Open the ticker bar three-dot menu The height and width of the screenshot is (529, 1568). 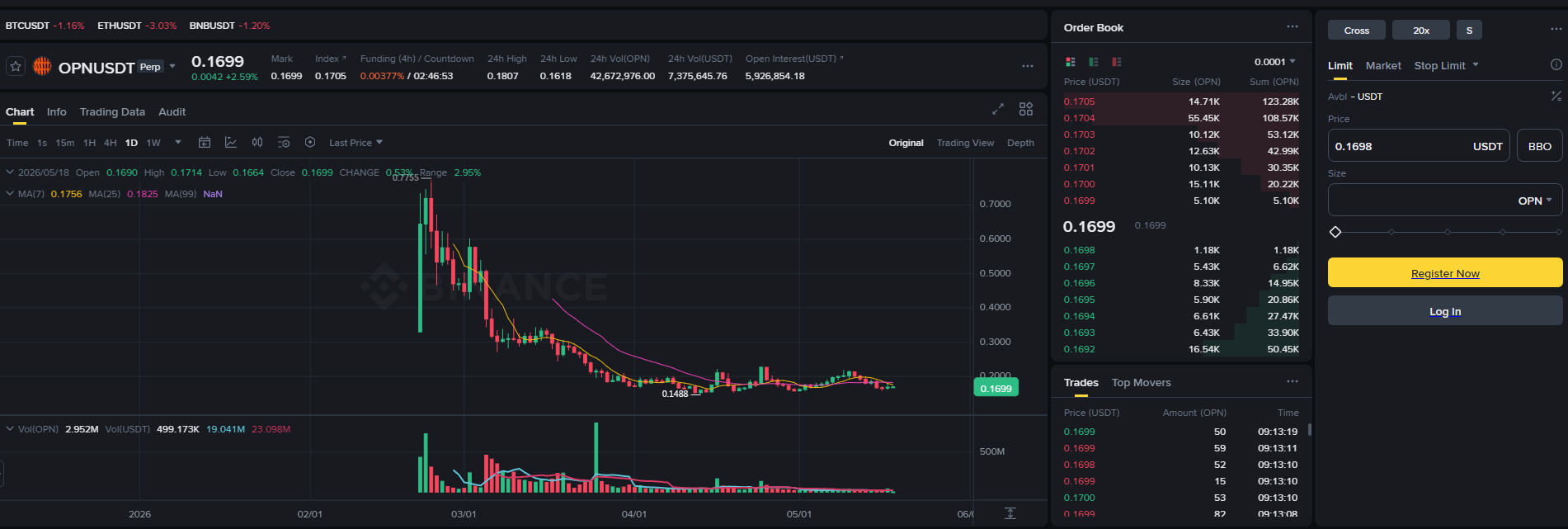[x=1027, y=66]
